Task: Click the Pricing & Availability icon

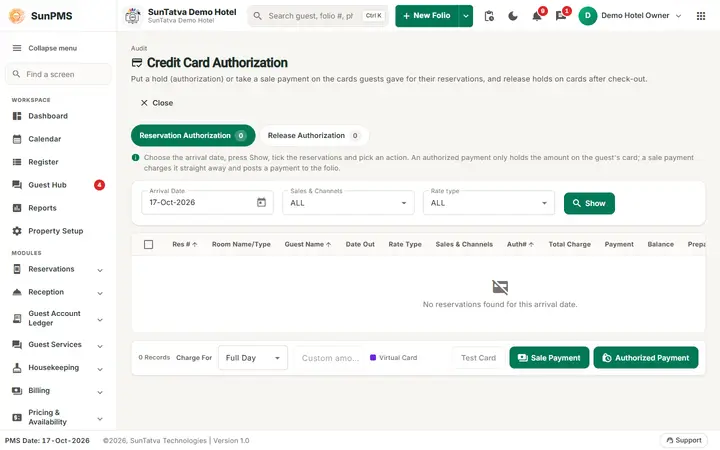Action: click(17, 417)
